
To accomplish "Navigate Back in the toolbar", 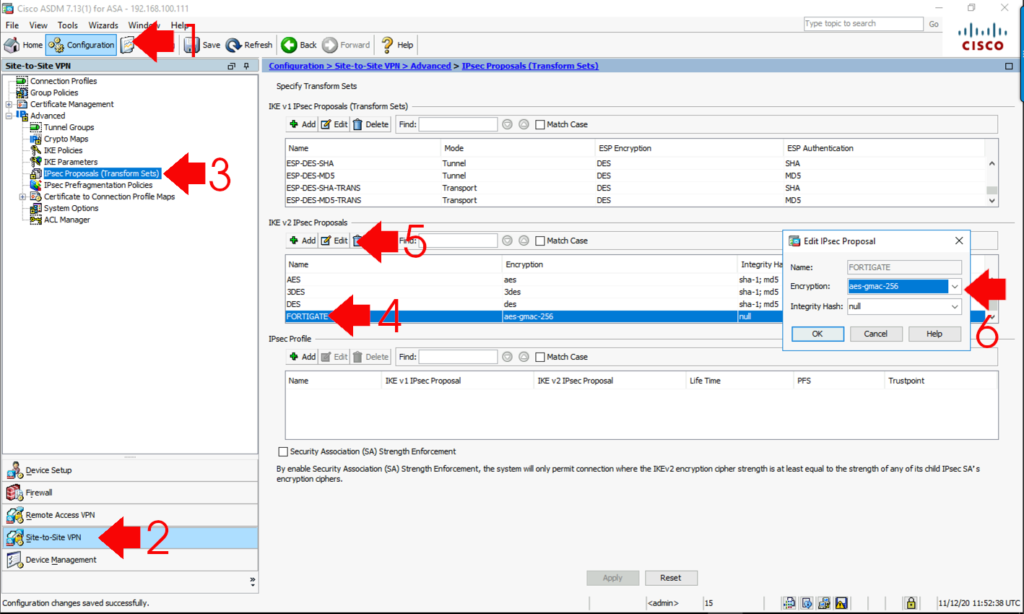I will click(x=298, y=45).
